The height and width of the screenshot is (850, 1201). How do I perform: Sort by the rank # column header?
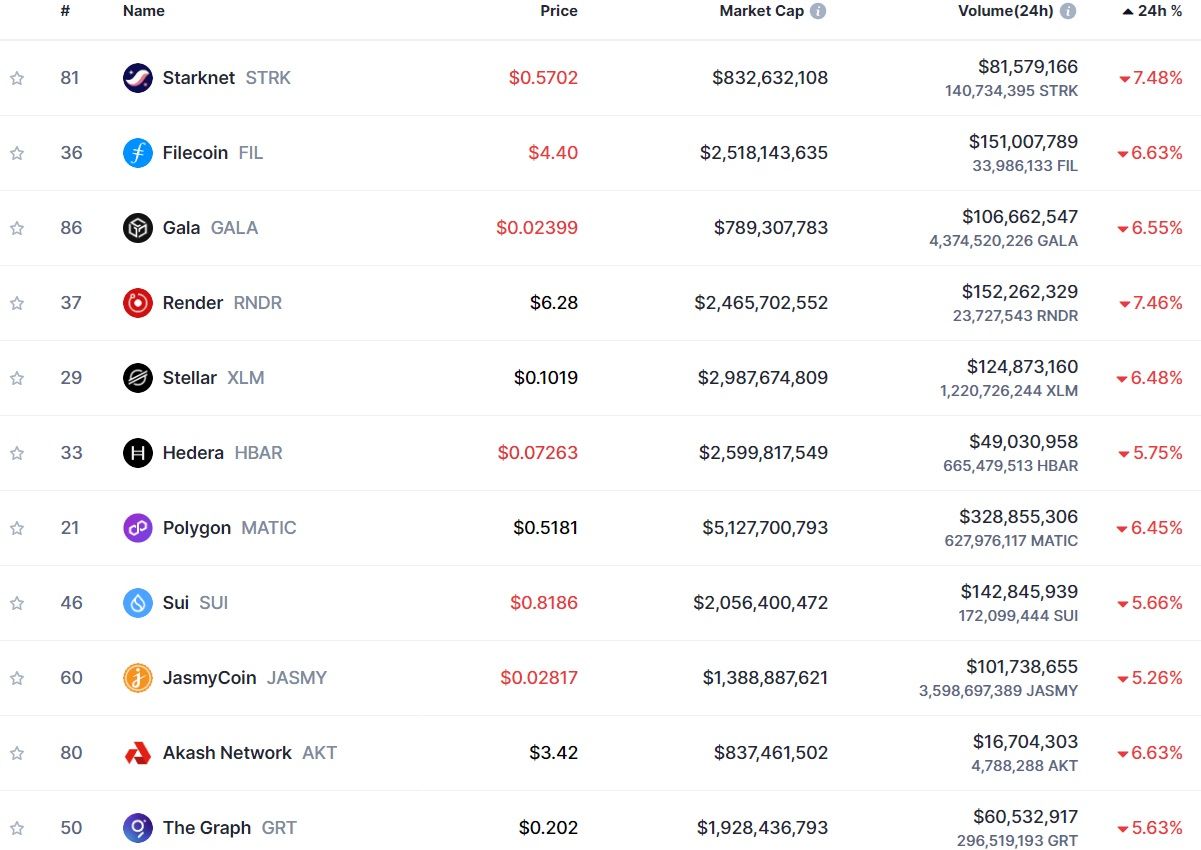tap(65, 11)
